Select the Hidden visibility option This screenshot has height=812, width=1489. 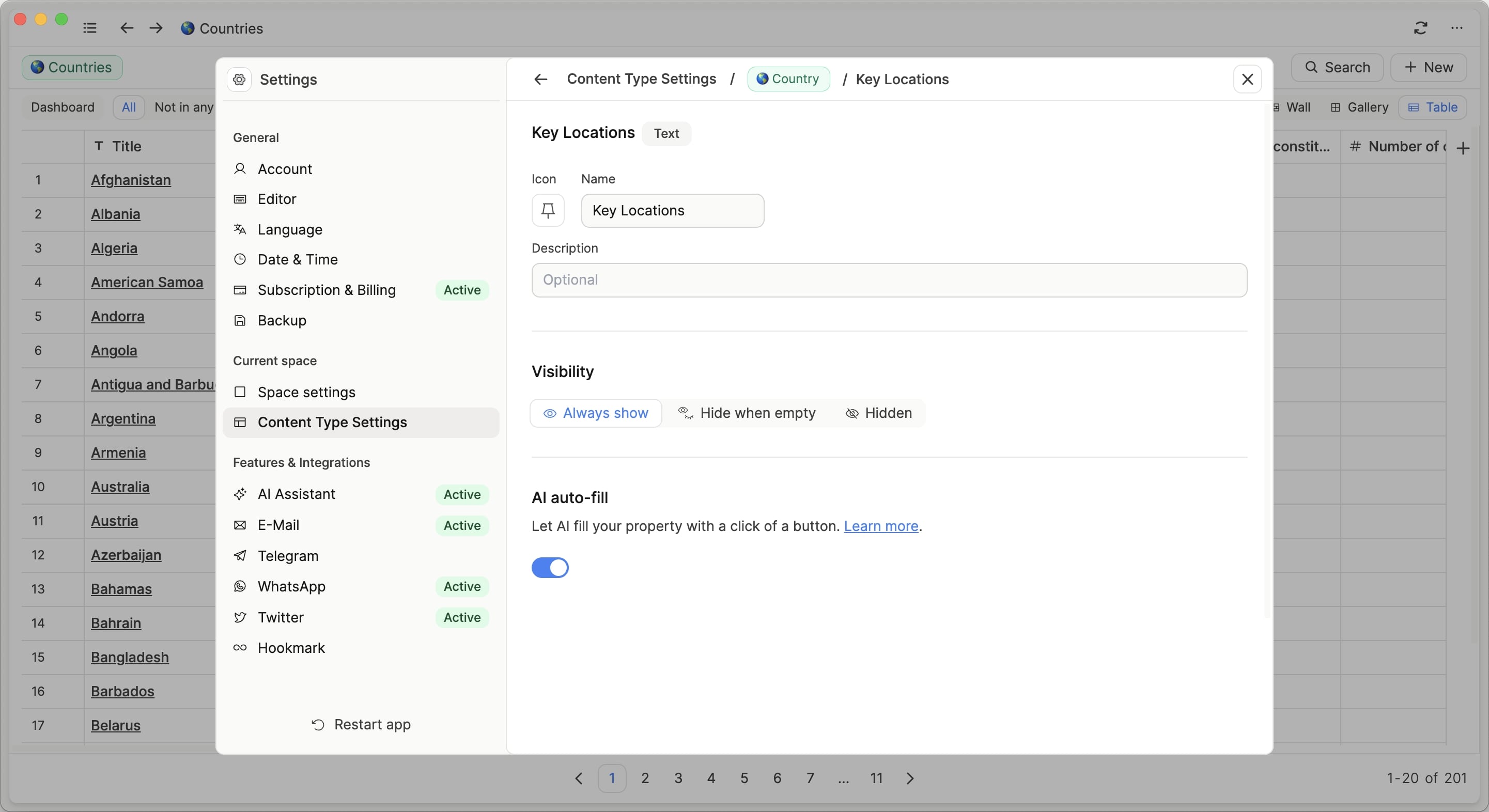pyautogui.click(x=878, y=413)
